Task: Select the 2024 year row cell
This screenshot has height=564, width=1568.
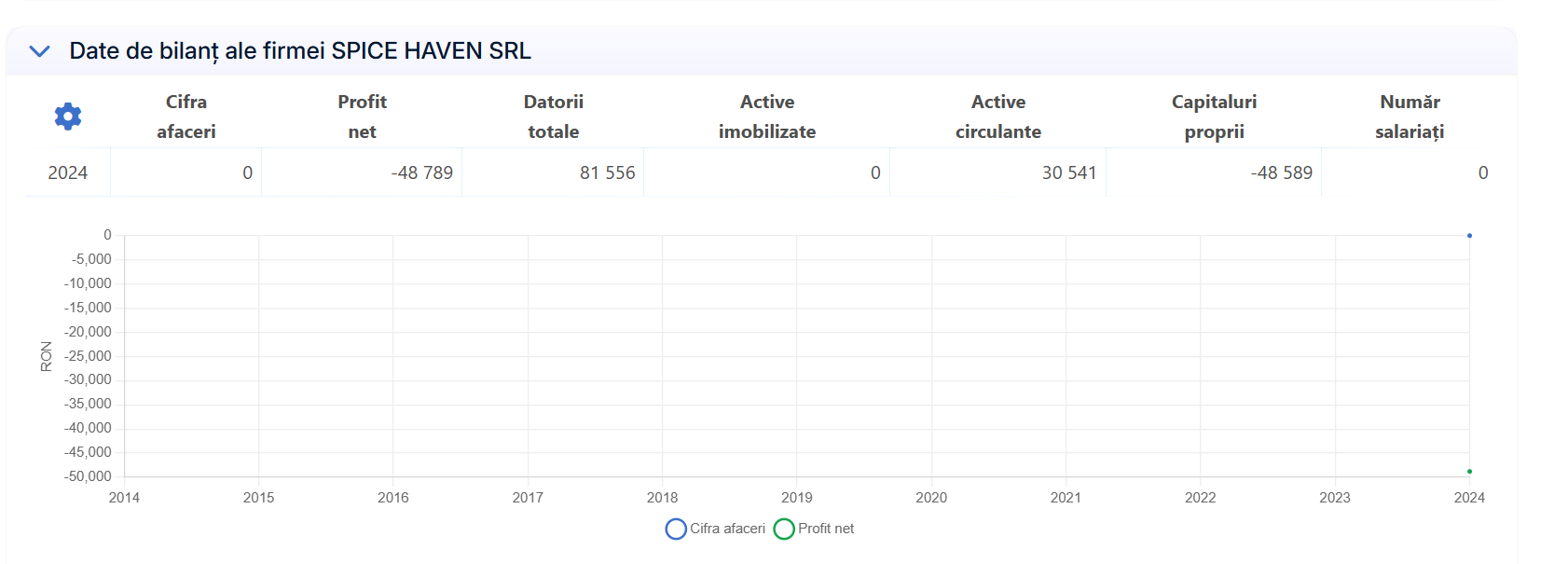Action: tap(67, 172)
